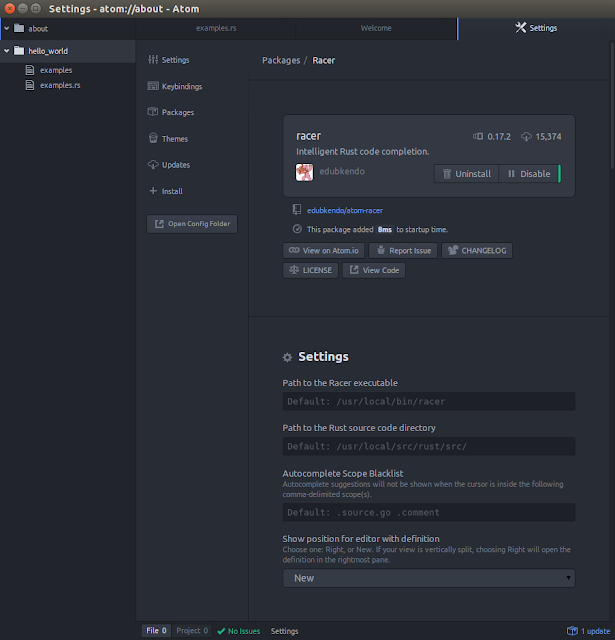
Task: Click the No Issues linter status
Action: (x=239, y=631)
